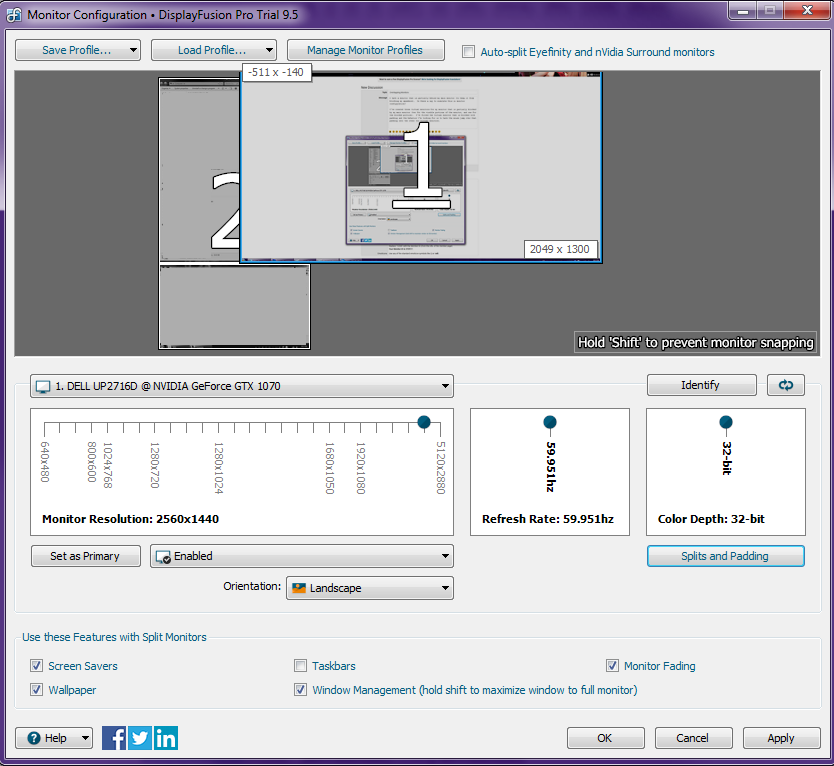Disable the Monitor Fading checkbox
Screen dimensions: 834x766
pyautogui.click(x=613, y=666)
